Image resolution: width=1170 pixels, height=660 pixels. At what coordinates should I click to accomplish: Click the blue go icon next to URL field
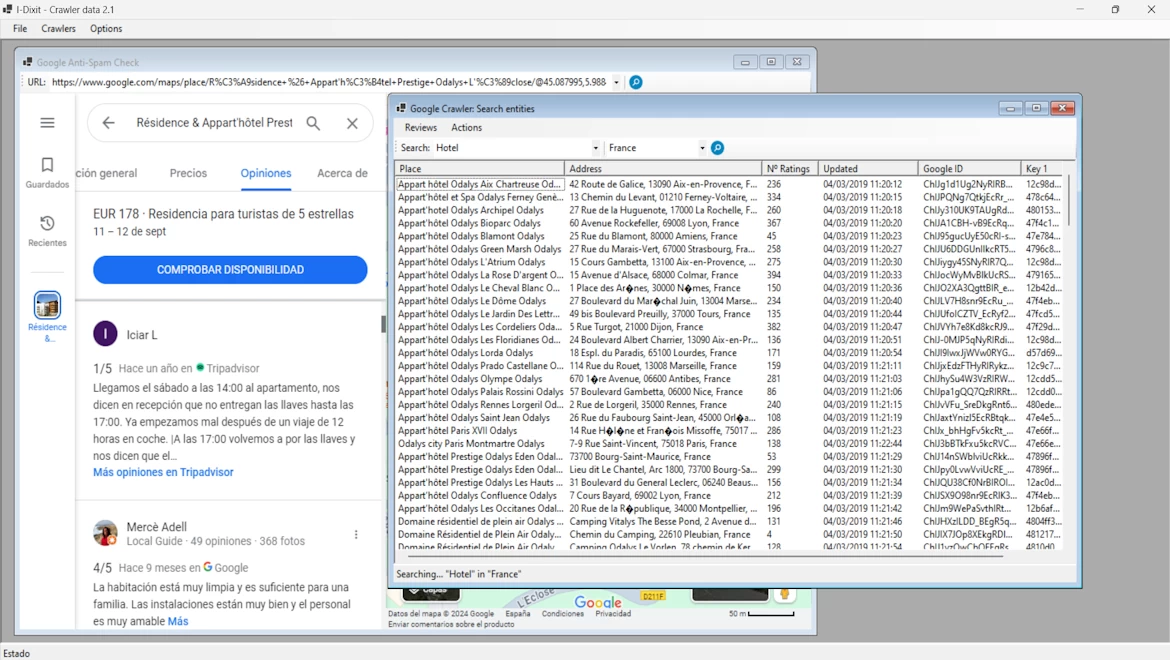pos(636,82)
